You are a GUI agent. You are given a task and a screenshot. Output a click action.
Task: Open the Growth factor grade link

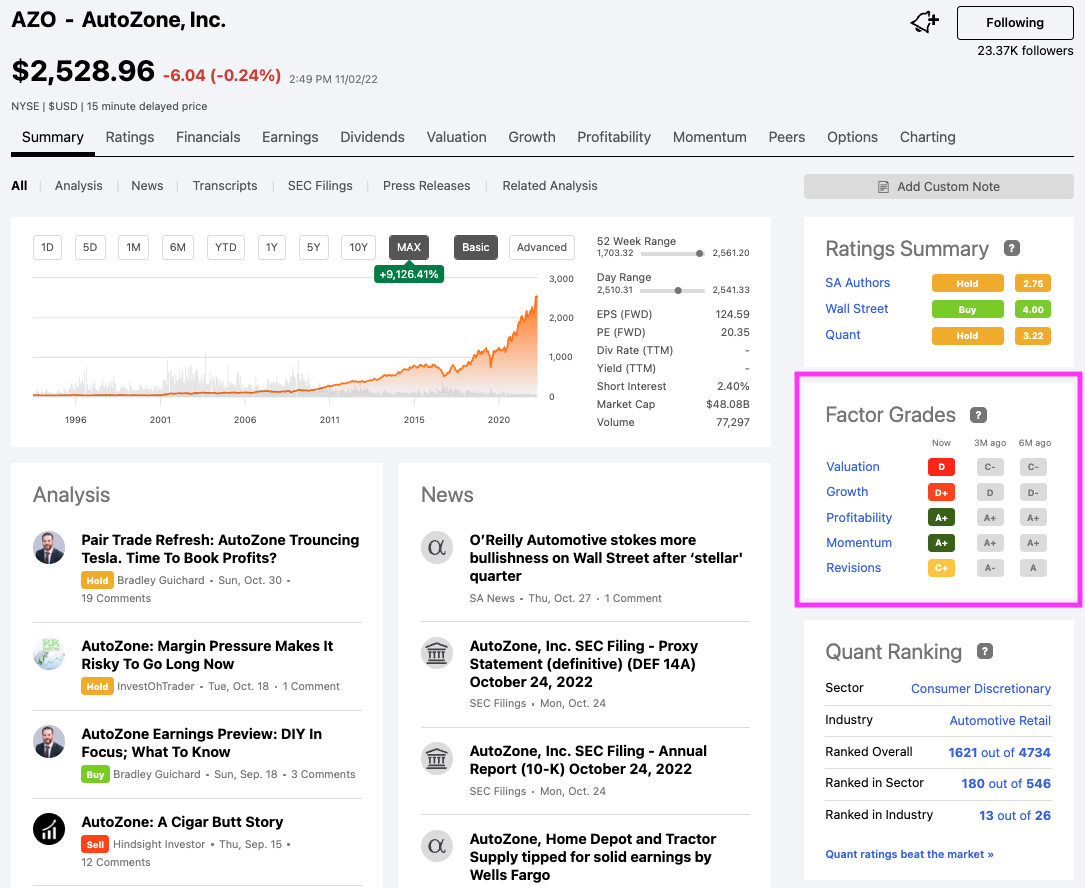point(847,491)
